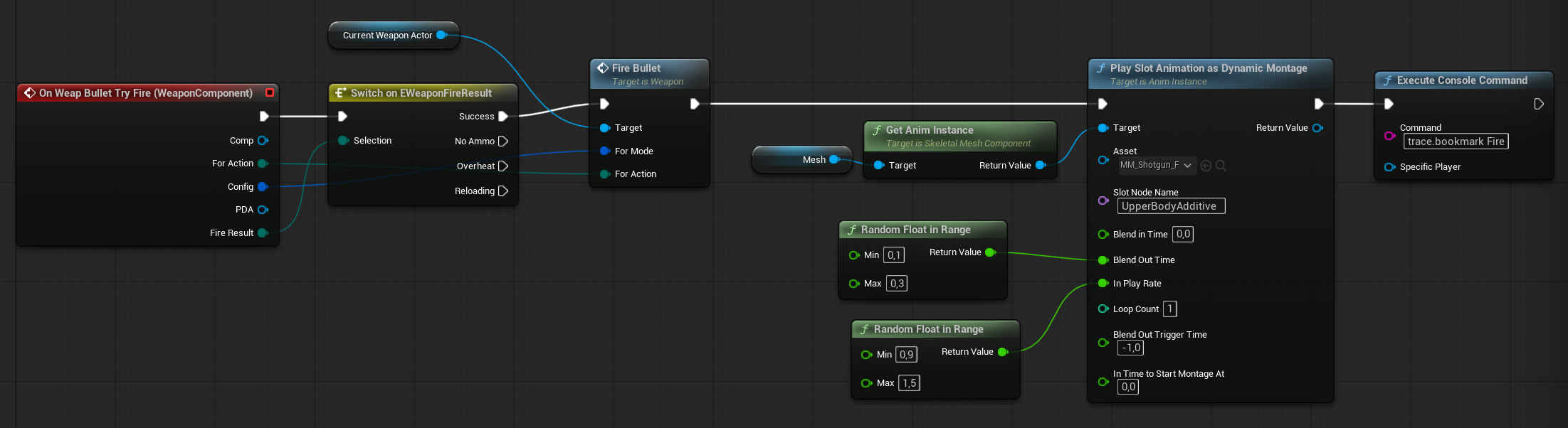Select the Fire Bullet node title
The width and height of the screenshot is (1568, 428).
click(x=636, y=68)
